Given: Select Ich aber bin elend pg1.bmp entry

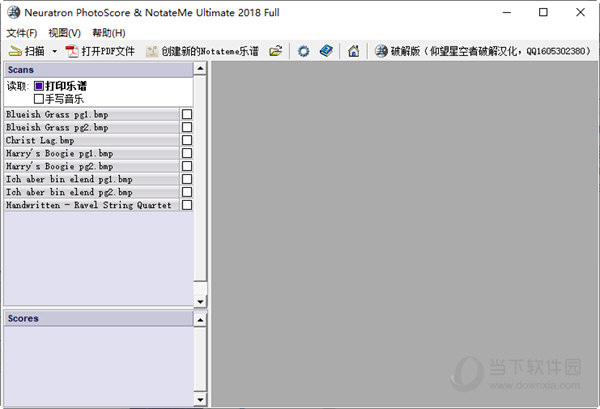Looking at the screenshot, I should click(x=92, y=179).
